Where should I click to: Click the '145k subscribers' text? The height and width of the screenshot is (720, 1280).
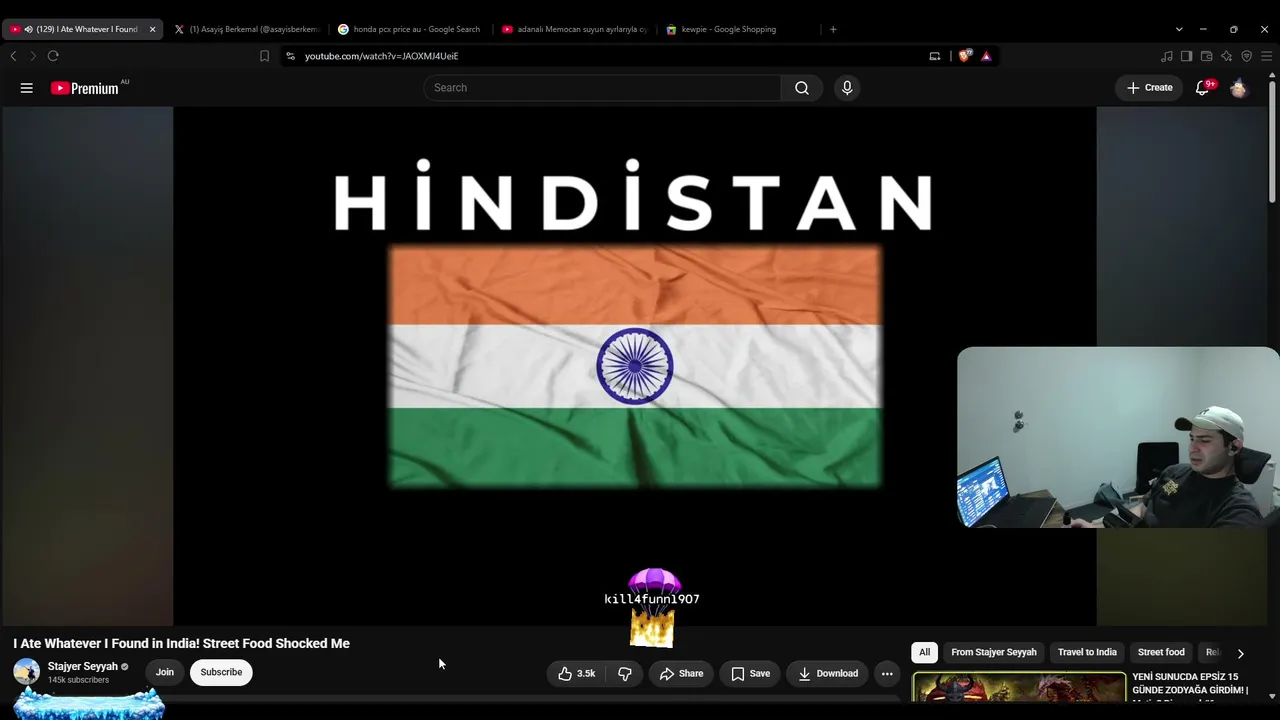(78, 681)
